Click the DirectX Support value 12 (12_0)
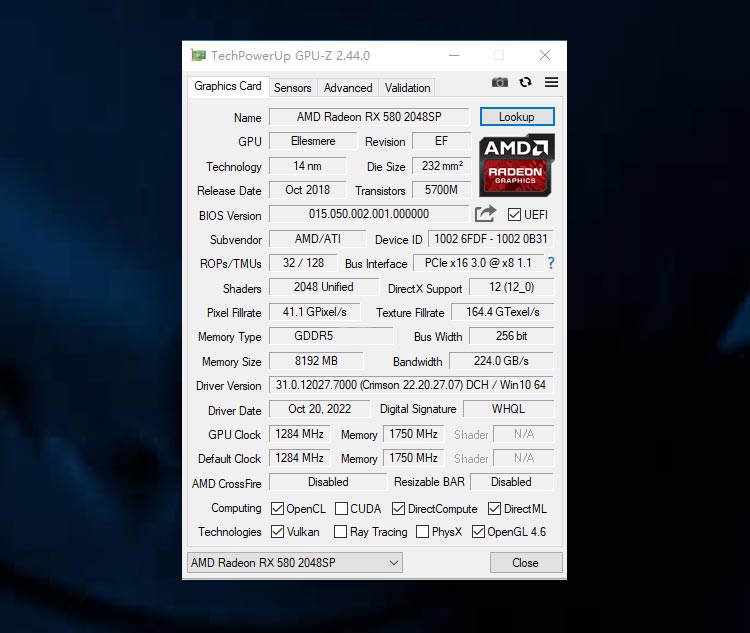The height and width of the screenshot is (633, 750). tap(511, 287)
